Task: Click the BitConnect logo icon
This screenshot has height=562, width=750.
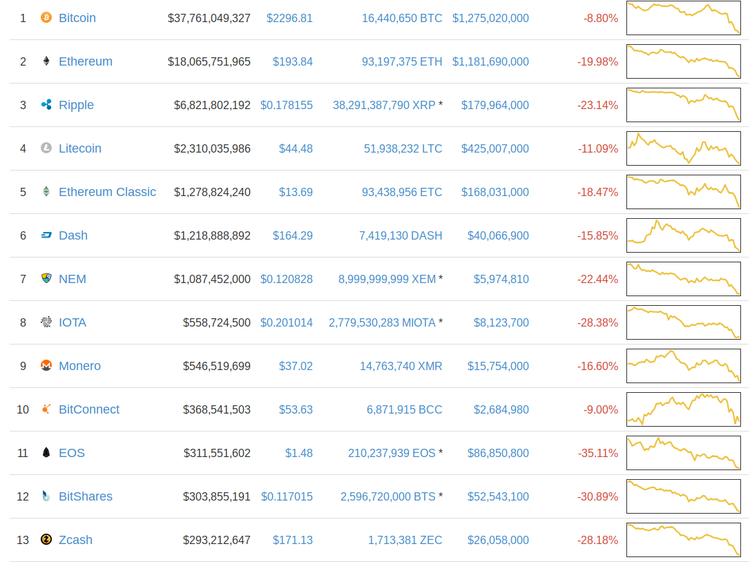Action: [x=46, y=409]
